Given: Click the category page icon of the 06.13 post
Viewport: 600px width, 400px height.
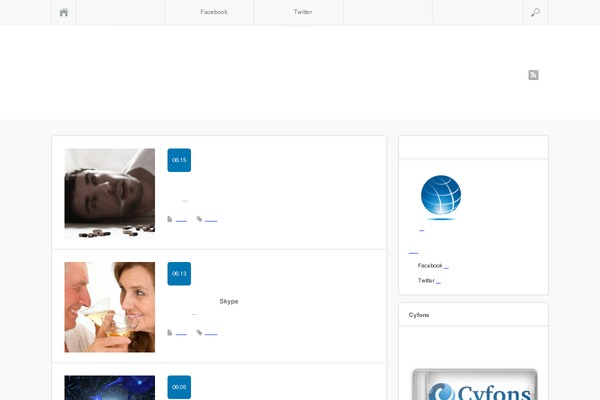Looking at the screenshot, I should (x=170, y=333).
